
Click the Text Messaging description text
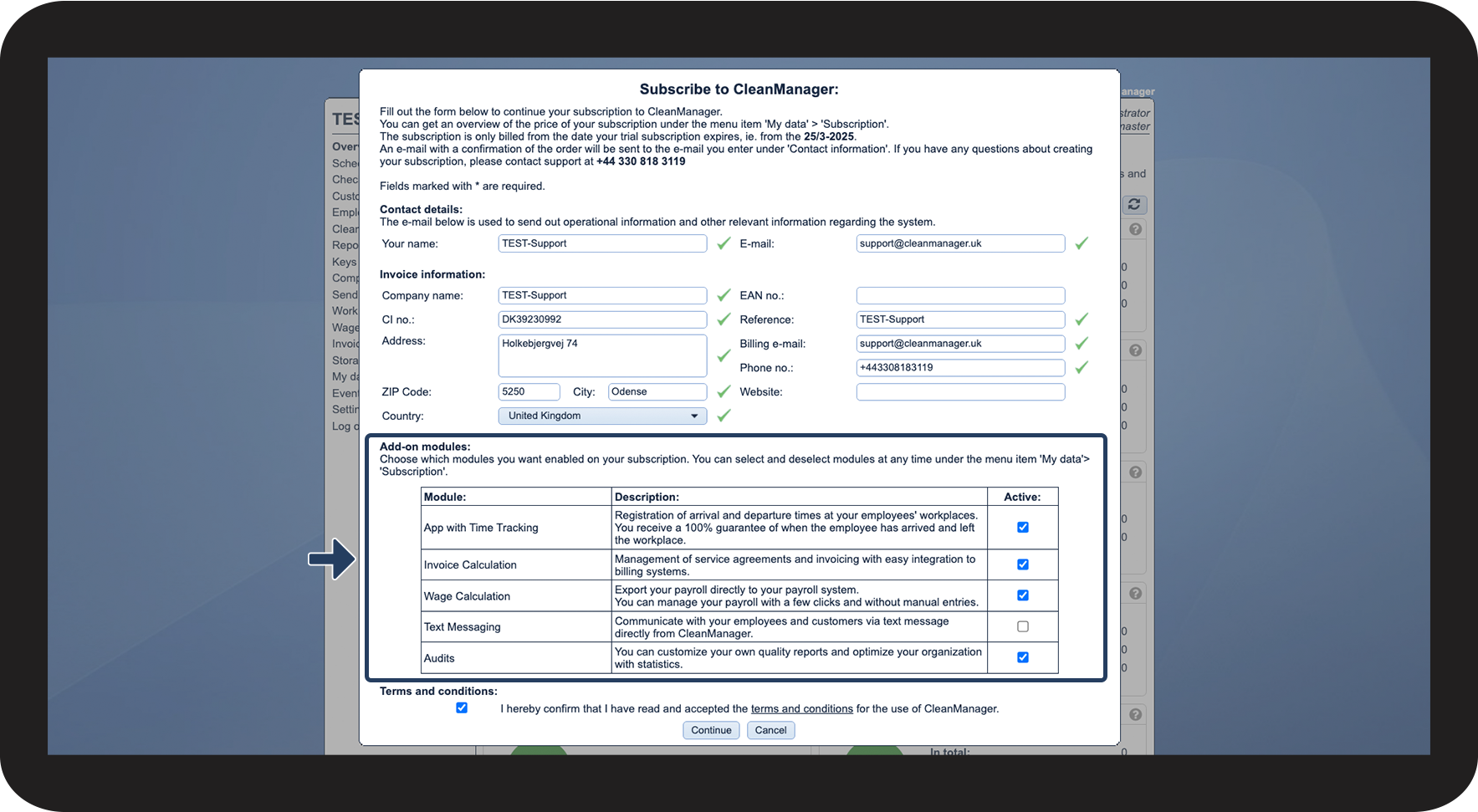[782, 627]
